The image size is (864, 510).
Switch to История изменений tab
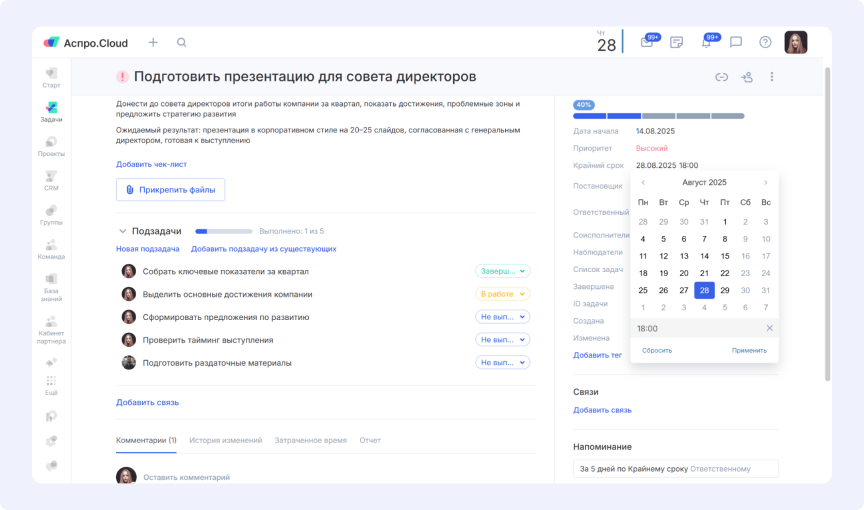(x=226, y=440)
